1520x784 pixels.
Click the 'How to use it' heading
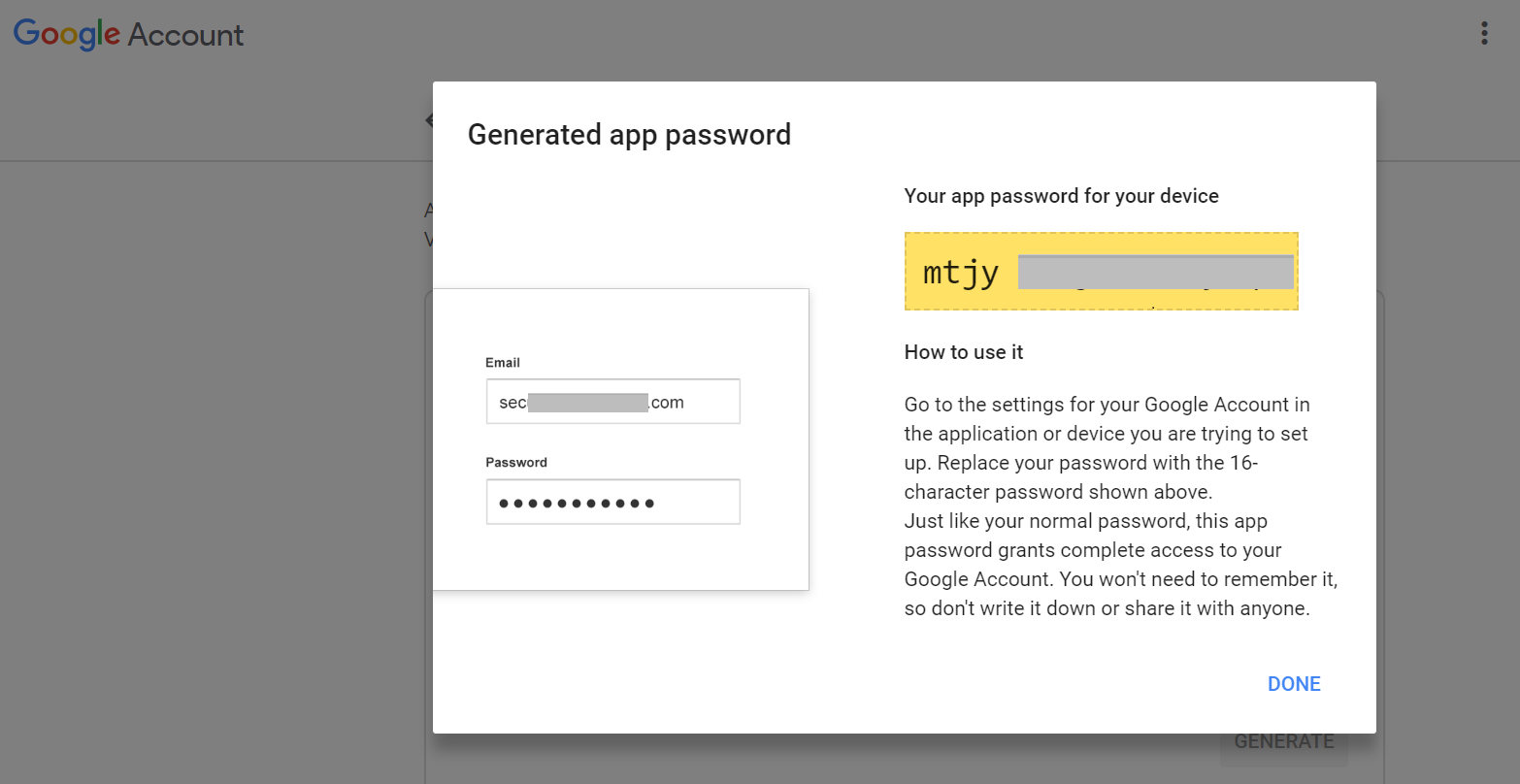(x=963, y=352)
